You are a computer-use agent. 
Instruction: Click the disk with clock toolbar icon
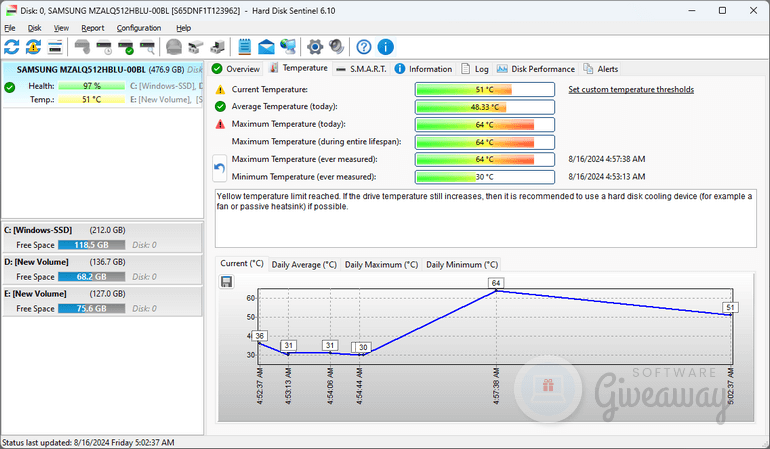104,47
